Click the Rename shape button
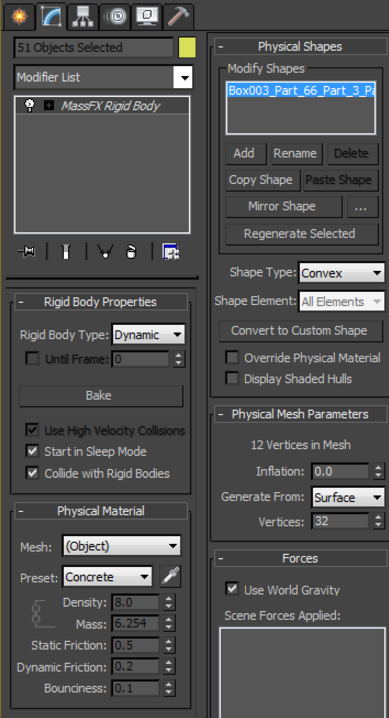The image size is (389, 718). click(x=296, y=153)
